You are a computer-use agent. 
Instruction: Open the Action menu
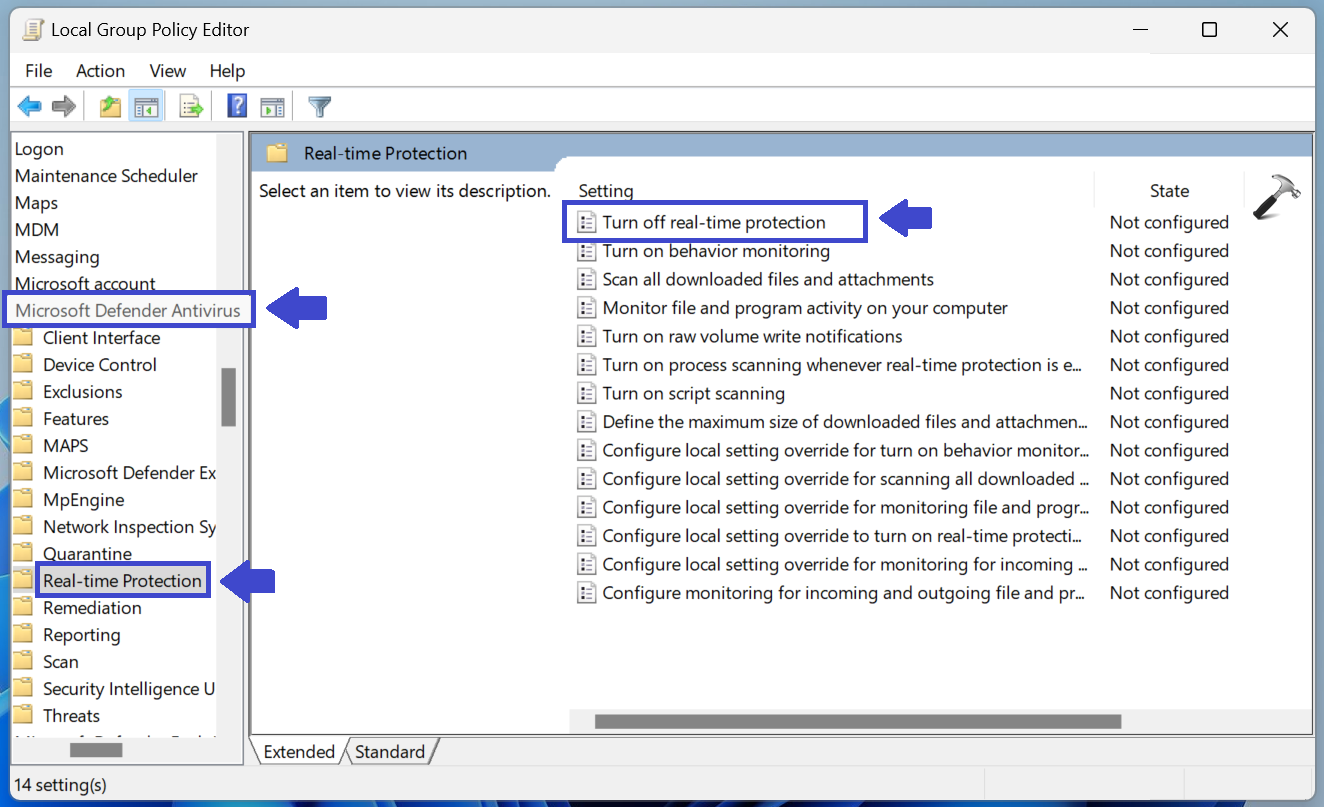[100, 70]
